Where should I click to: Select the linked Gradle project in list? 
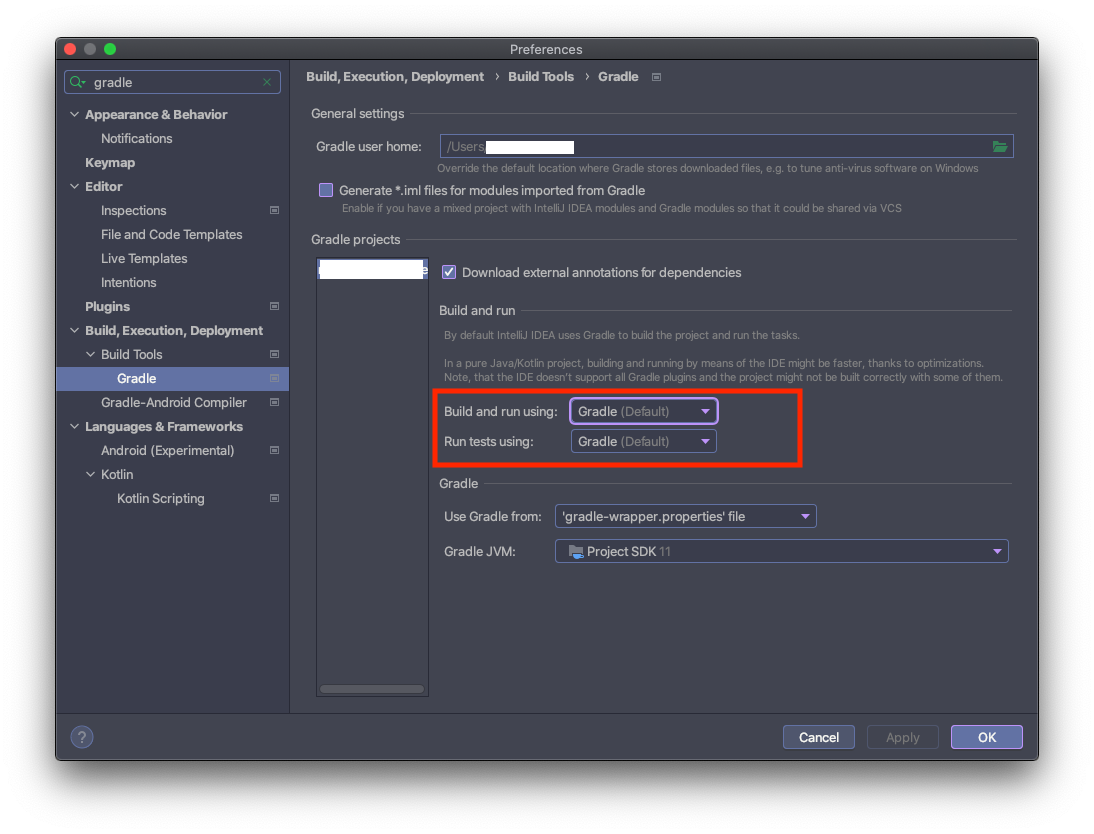[372, 269]
